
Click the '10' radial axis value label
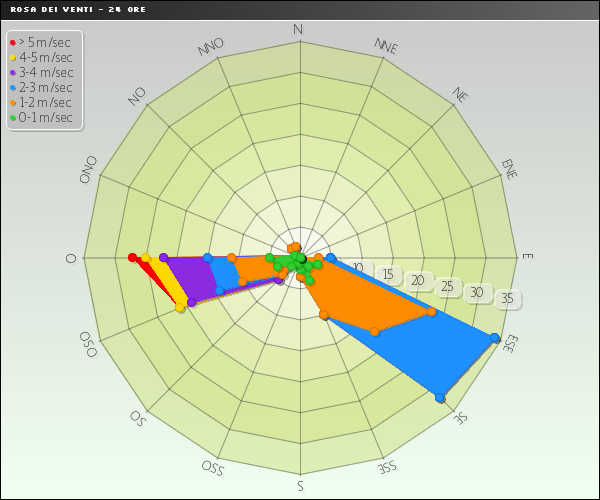coord(358,268)
